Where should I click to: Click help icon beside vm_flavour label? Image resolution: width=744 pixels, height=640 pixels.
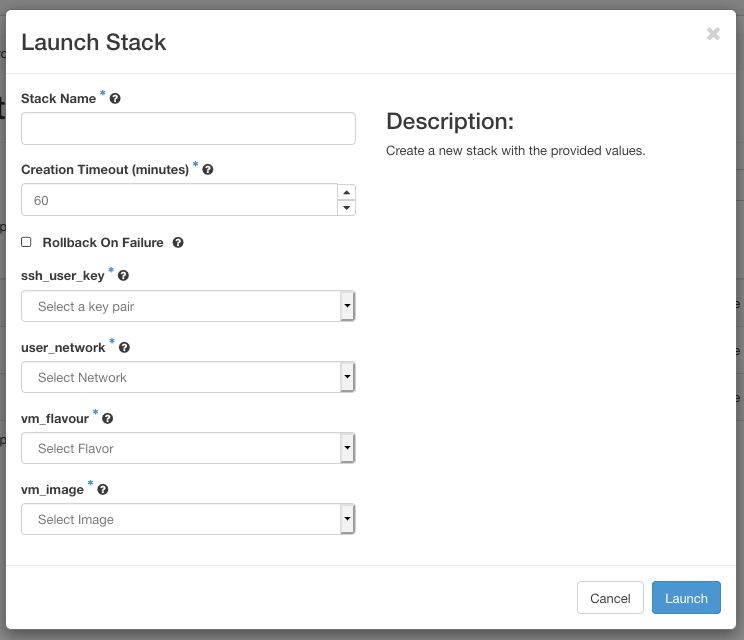[108, 419]
